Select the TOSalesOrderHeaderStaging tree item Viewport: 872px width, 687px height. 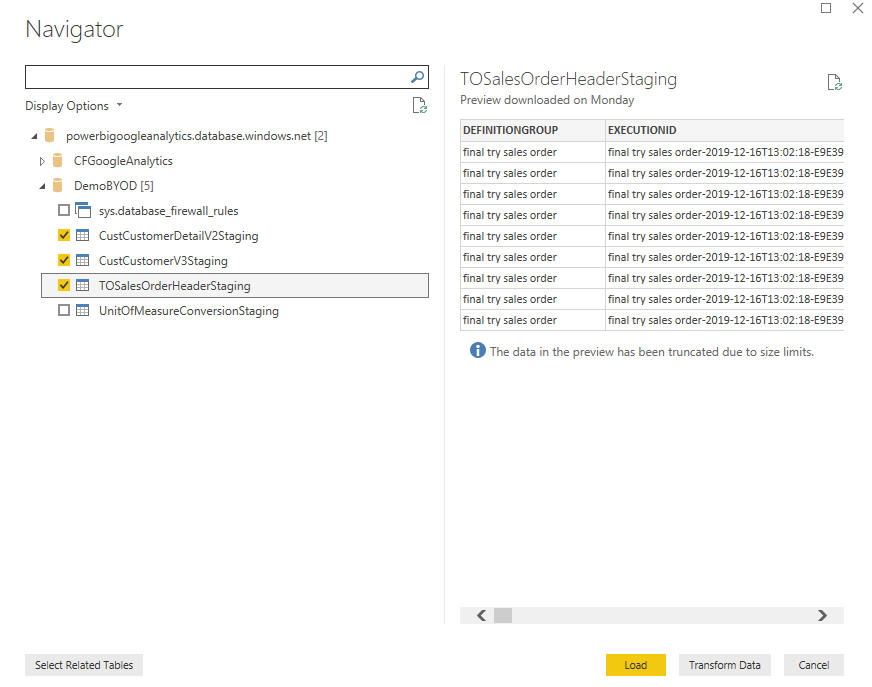click(235, 285)
